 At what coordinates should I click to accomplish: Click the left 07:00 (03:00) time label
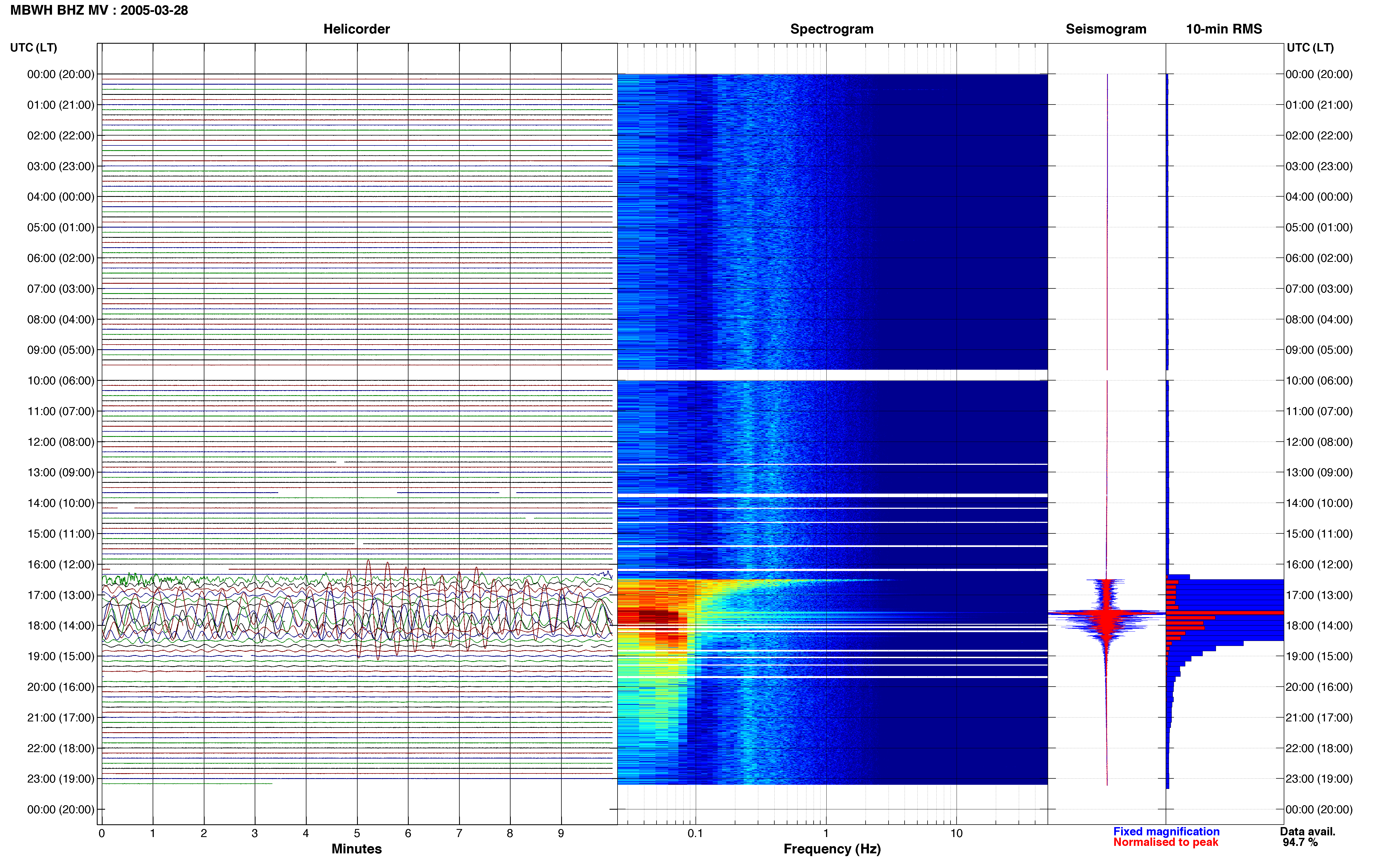point(61,289)
